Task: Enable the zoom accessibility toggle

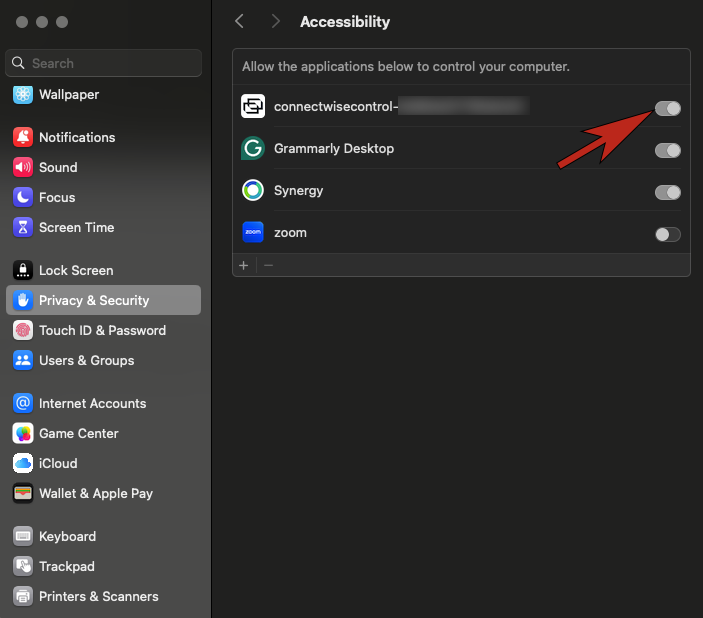Action: click(667, 234)
